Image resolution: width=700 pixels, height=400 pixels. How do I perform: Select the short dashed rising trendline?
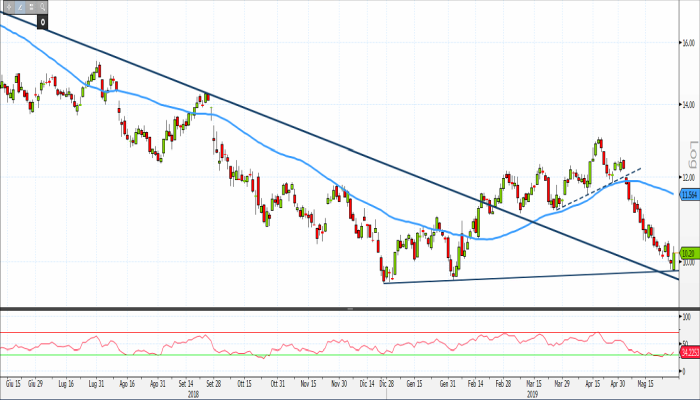point(599,188)
